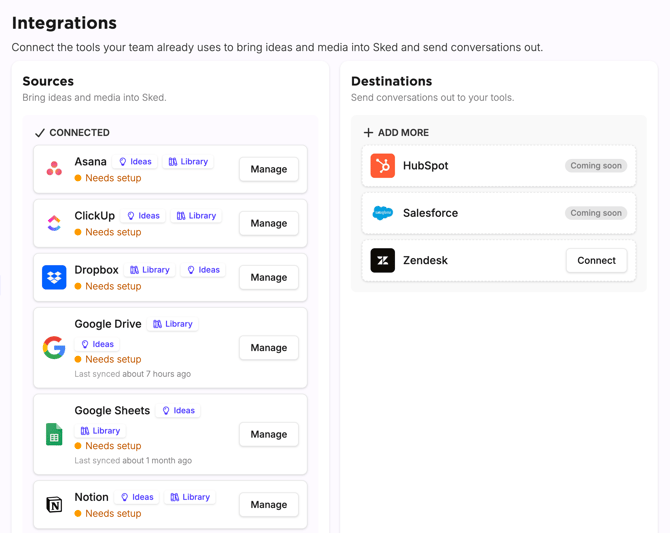
Task: Manage the Asana integration
Action: 269,169
